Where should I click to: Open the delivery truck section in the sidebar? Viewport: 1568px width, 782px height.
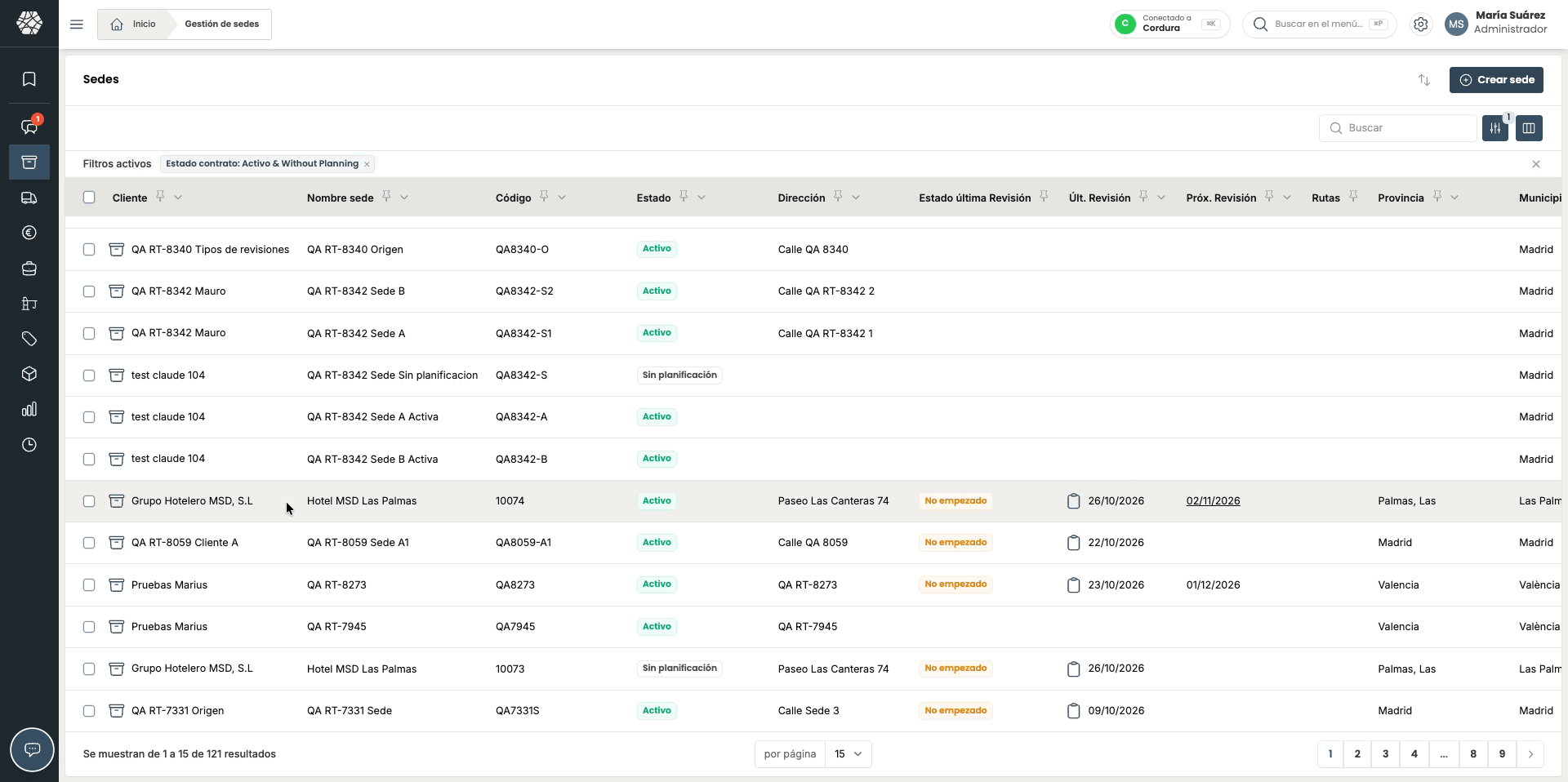pyautogui.click(x=29, y=198)
